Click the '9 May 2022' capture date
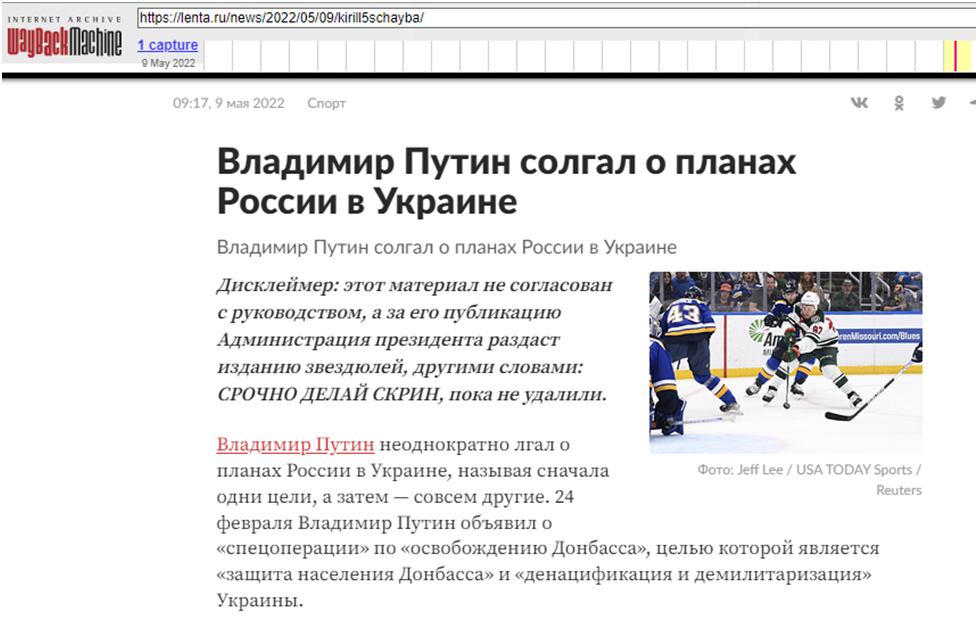The width and height of the screenshot is (978, 630). click(167, 63)
